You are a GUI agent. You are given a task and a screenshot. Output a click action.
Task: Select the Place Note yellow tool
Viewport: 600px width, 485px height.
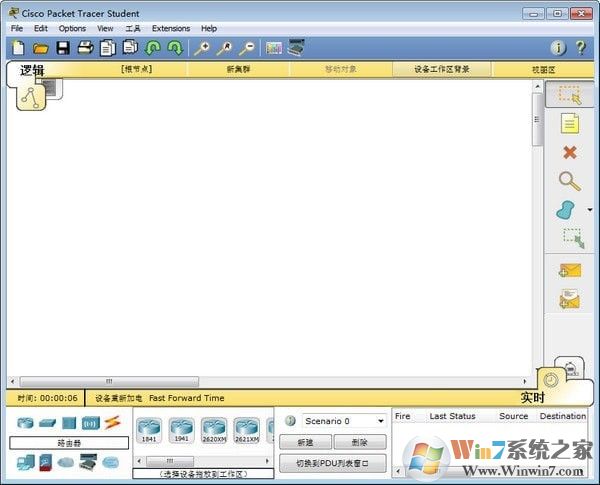[x=570, y=123]
